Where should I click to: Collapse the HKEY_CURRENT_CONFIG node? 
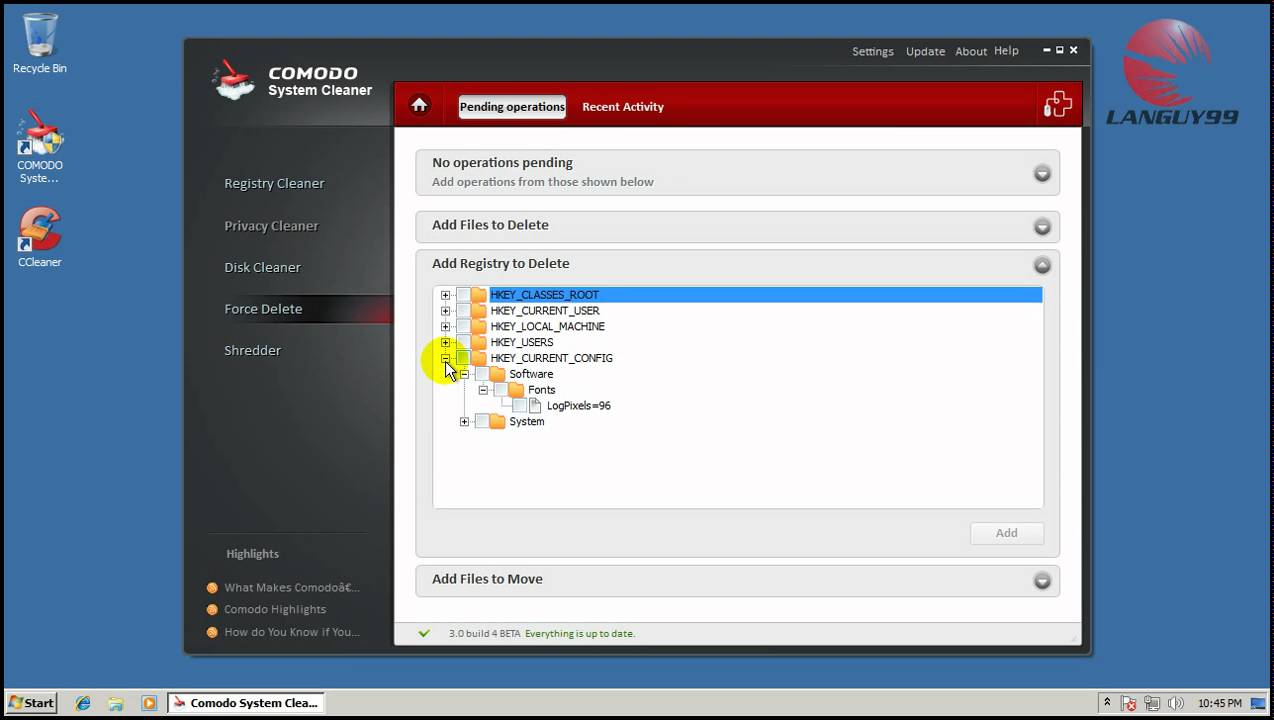445,358
